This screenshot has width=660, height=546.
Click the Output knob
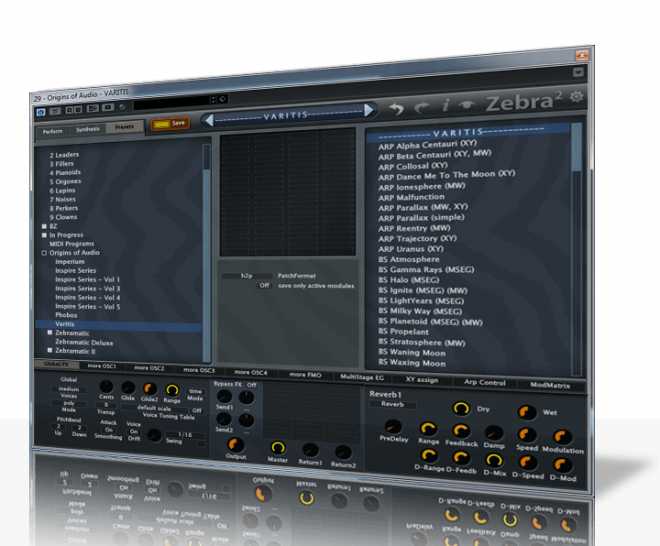[x=235, y=444]
